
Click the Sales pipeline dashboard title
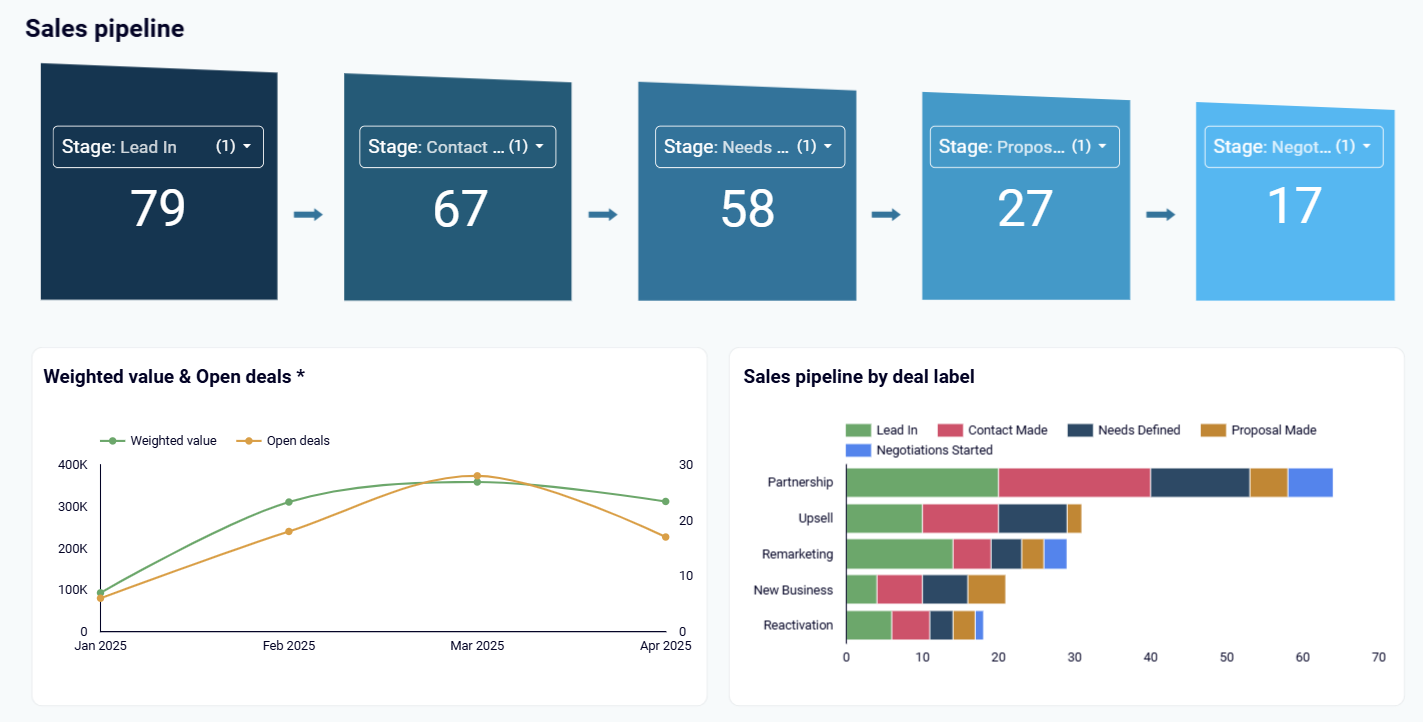tap(104, 28)
